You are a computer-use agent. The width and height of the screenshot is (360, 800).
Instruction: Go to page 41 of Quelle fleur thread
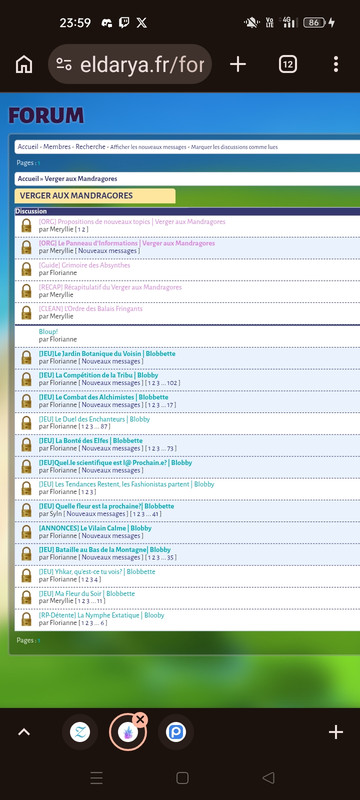click(156, 514)
